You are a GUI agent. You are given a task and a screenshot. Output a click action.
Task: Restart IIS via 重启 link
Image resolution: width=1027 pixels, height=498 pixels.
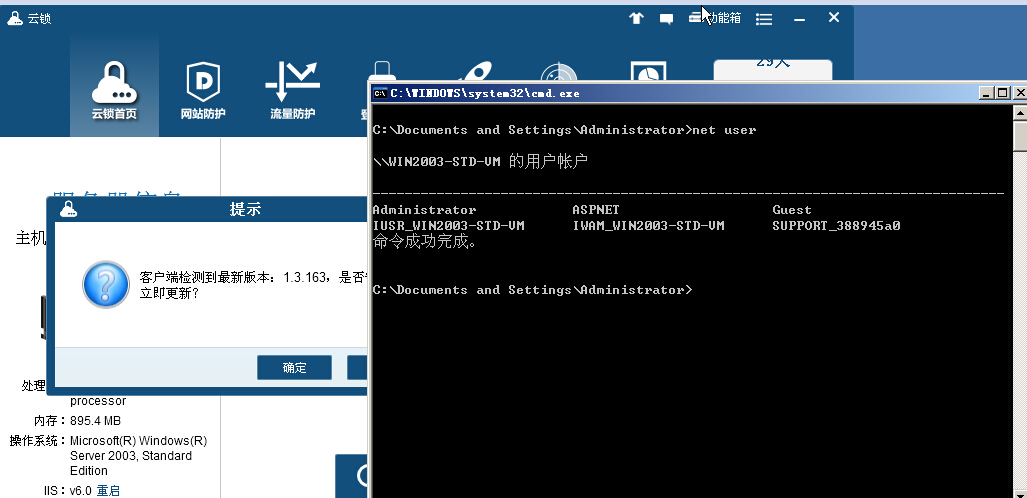click(x=108, y=490)
